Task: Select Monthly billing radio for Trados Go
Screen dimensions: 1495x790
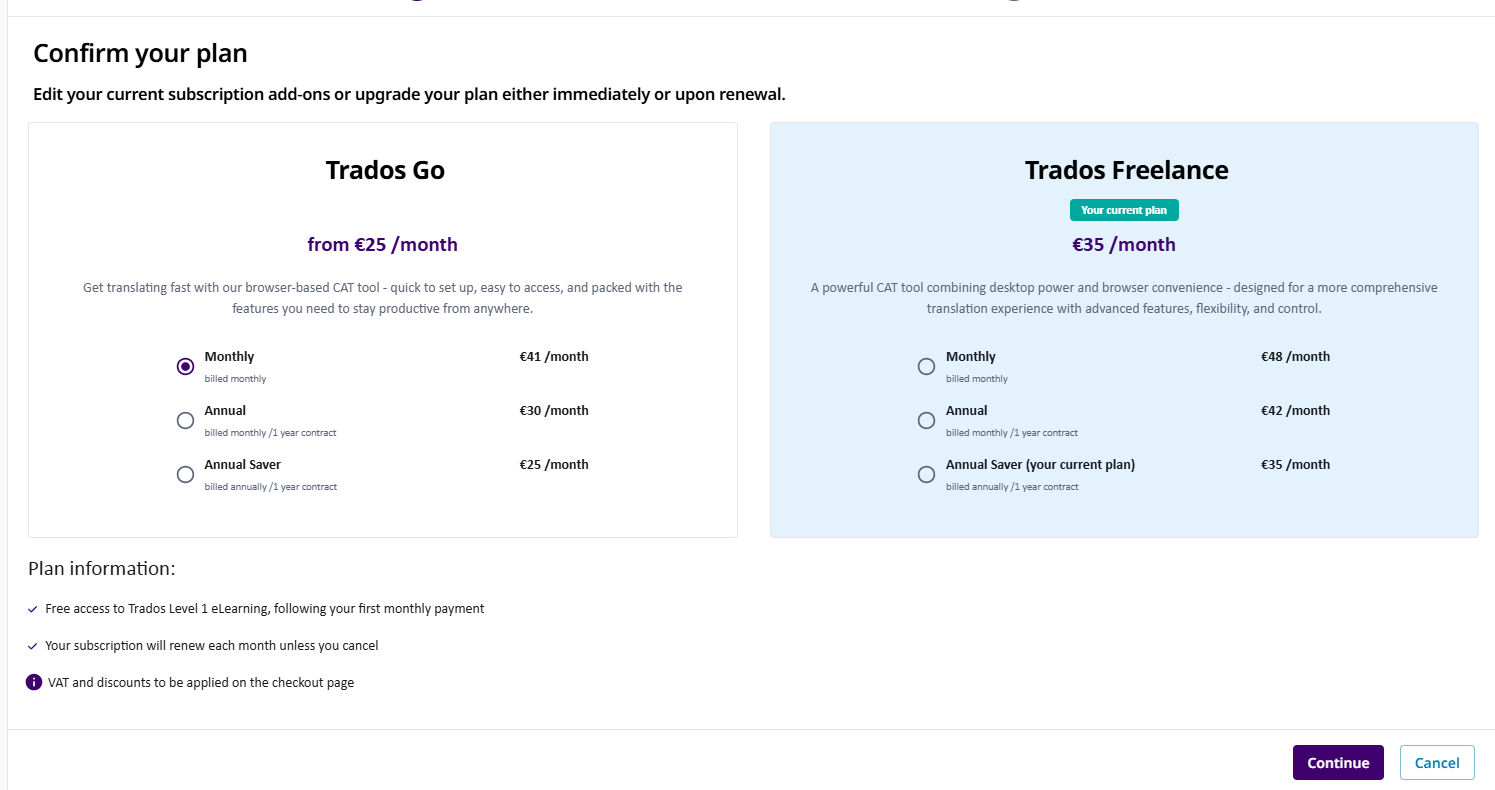Action: [x=185, y=367]
